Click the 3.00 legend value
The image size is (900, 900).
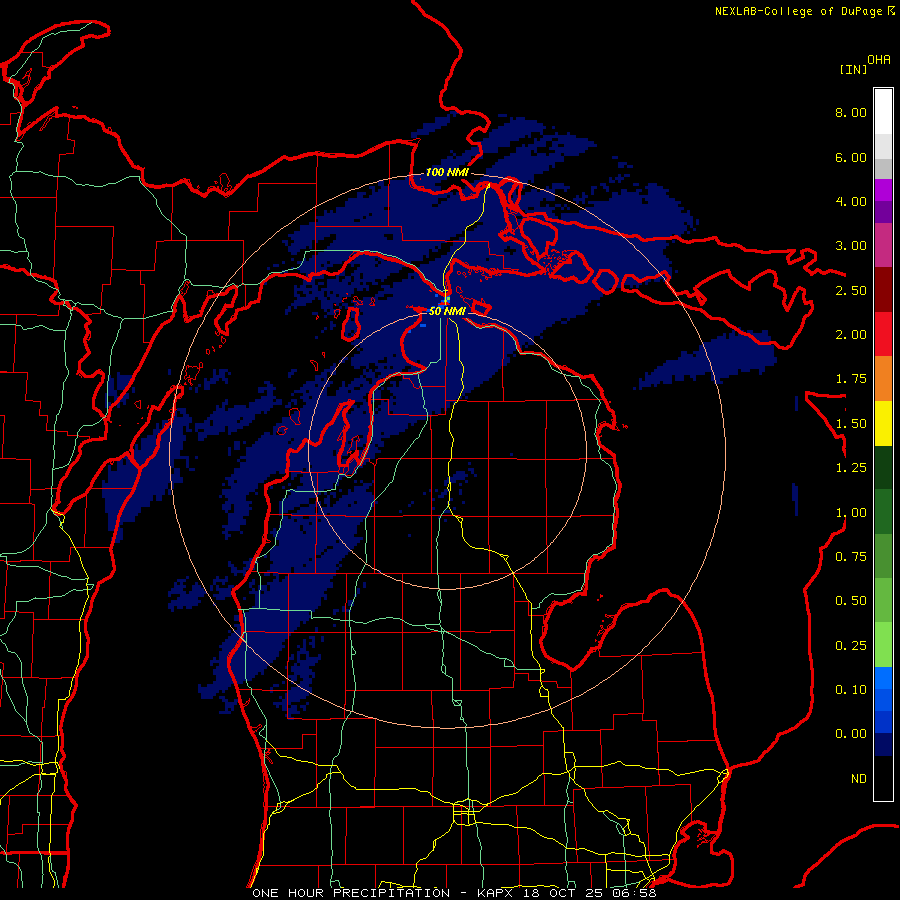(851, 246)
